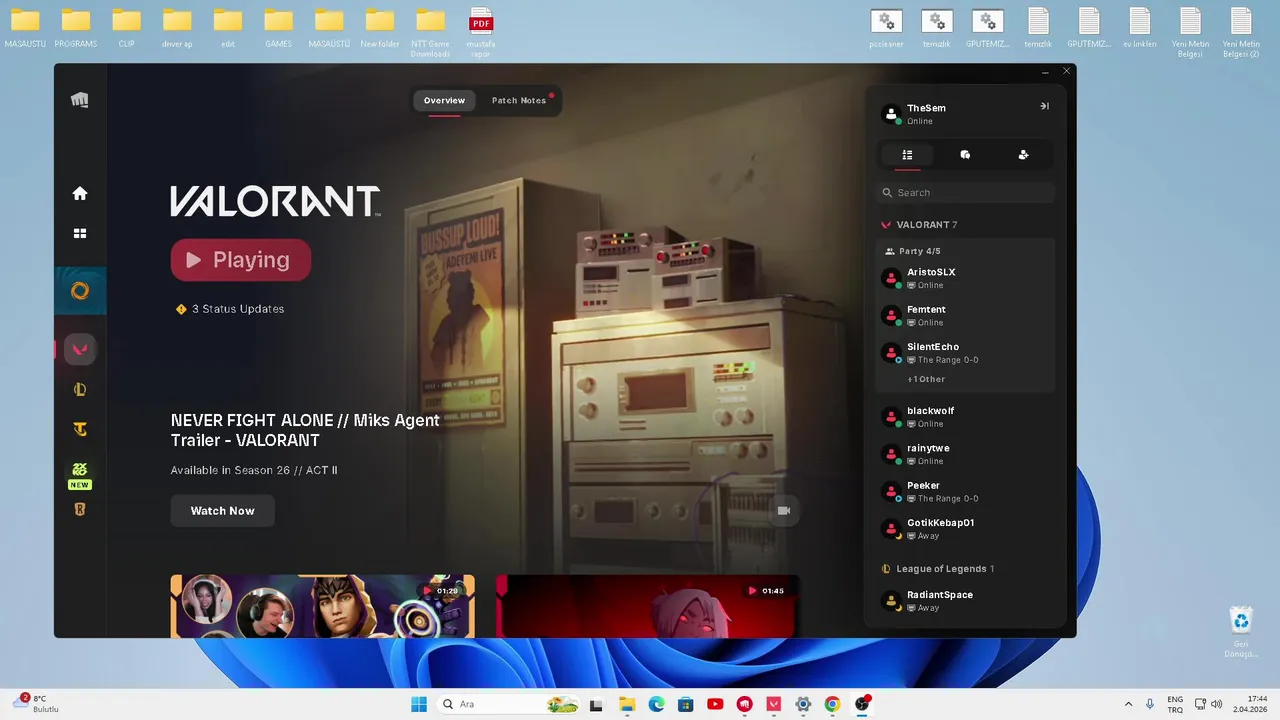1280x720 pixels.
Task: Open the Overview tab
Action: (x=444, y=101)
